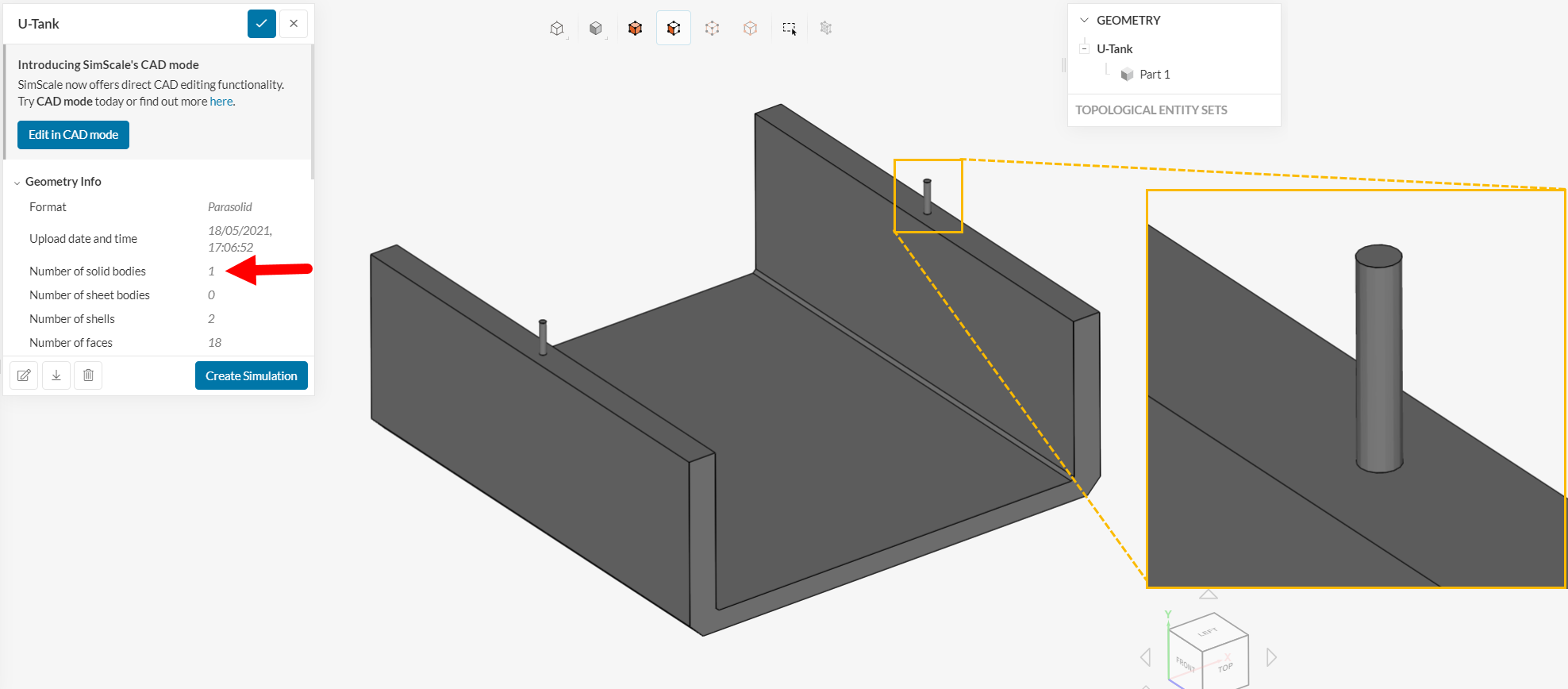
Task: Click the TOP face of orientation cube
Action: pos(1226,665)
